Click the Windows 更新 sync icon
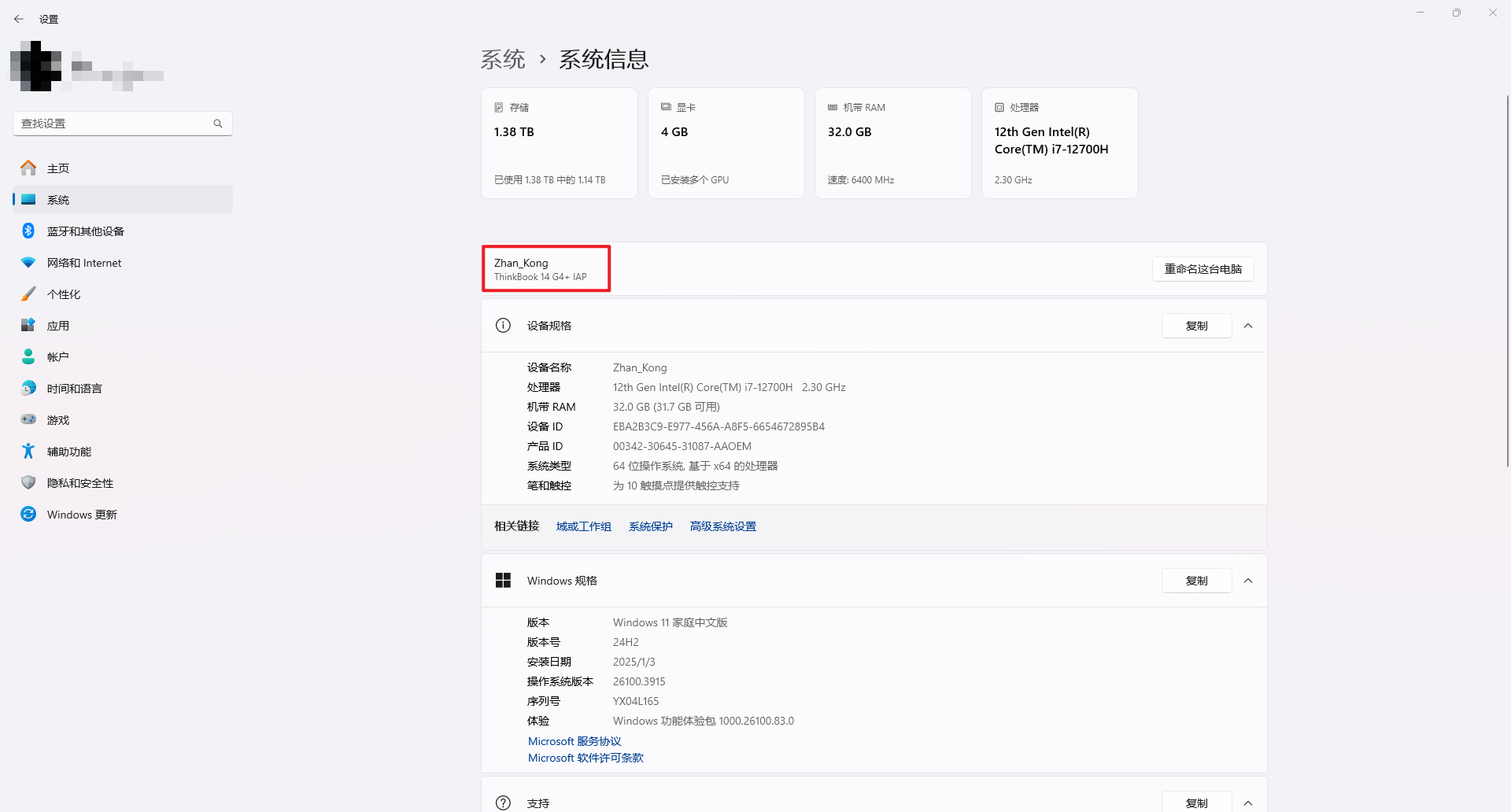The width and height of the screenshot is (1511, 812). (x=28, y=514)
